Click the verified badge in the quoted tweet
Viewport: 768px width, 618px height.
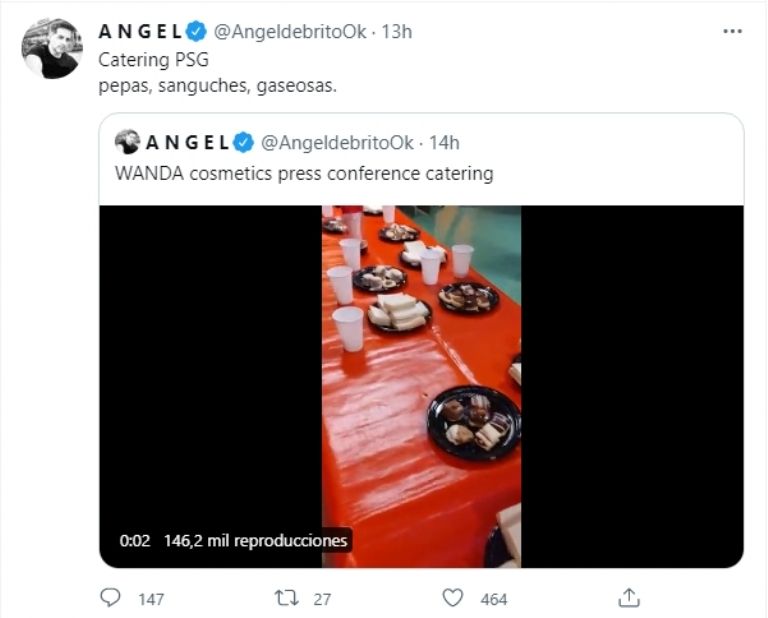(243, 142)
